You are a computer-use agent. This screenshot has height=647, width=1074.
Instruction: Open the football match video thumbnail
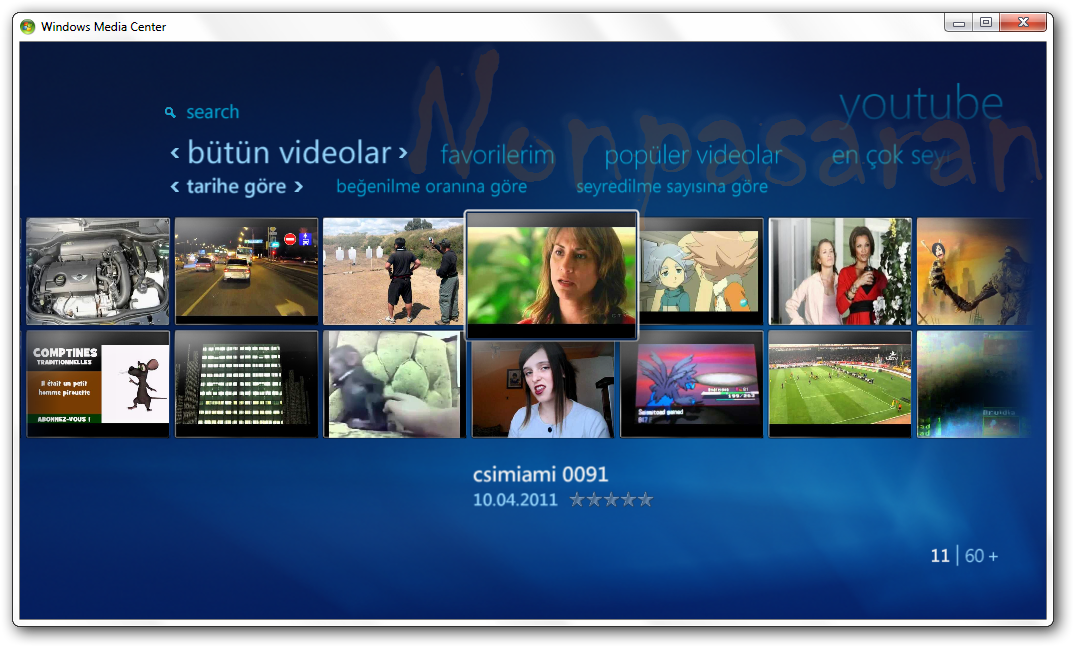click(x=840, y=384)
